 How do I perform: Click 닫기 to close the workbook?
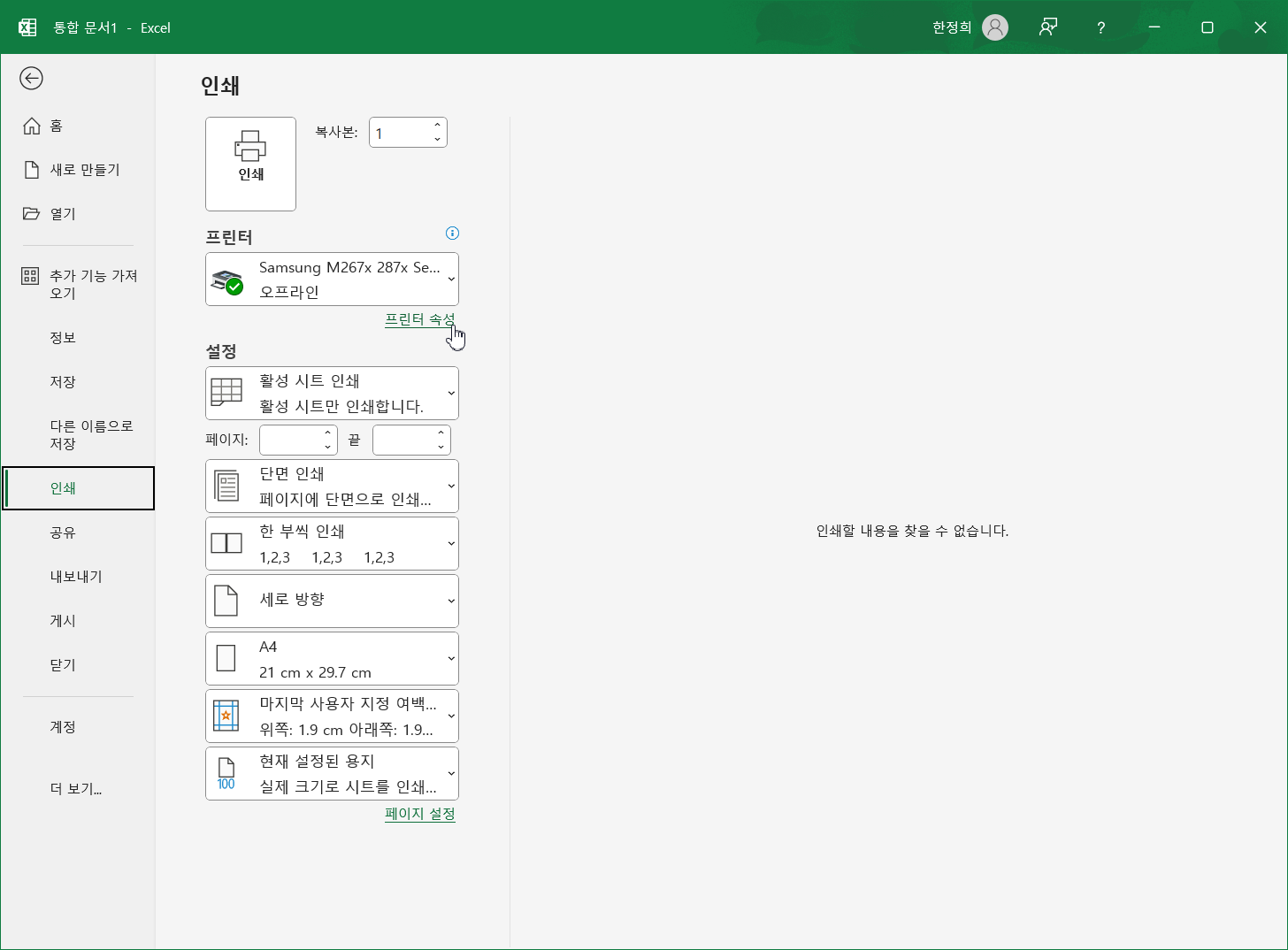pos(78,665)
